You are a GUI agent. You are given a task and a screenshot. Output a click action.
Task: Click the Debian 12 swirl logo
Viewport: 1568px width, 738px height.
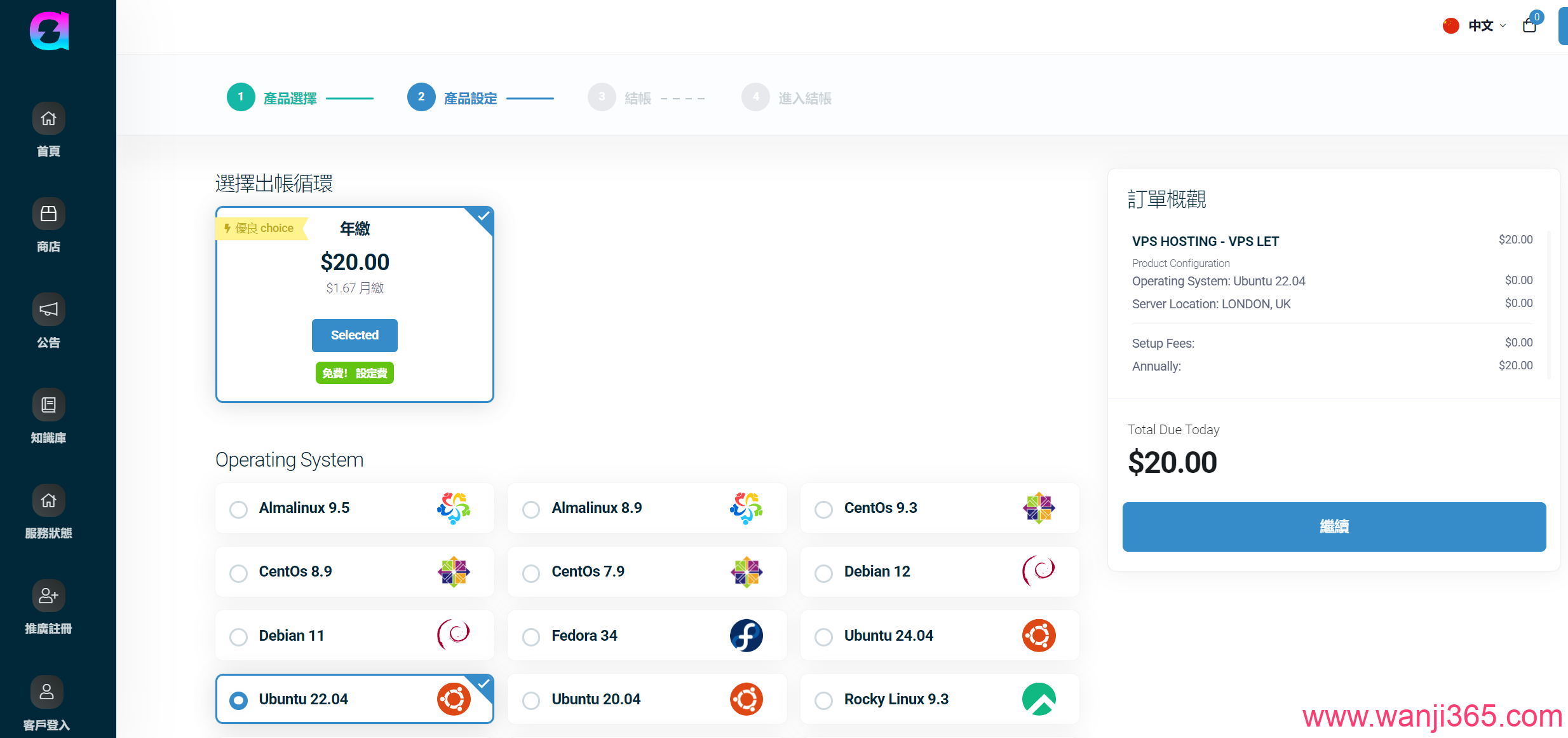pos(1039,571)
